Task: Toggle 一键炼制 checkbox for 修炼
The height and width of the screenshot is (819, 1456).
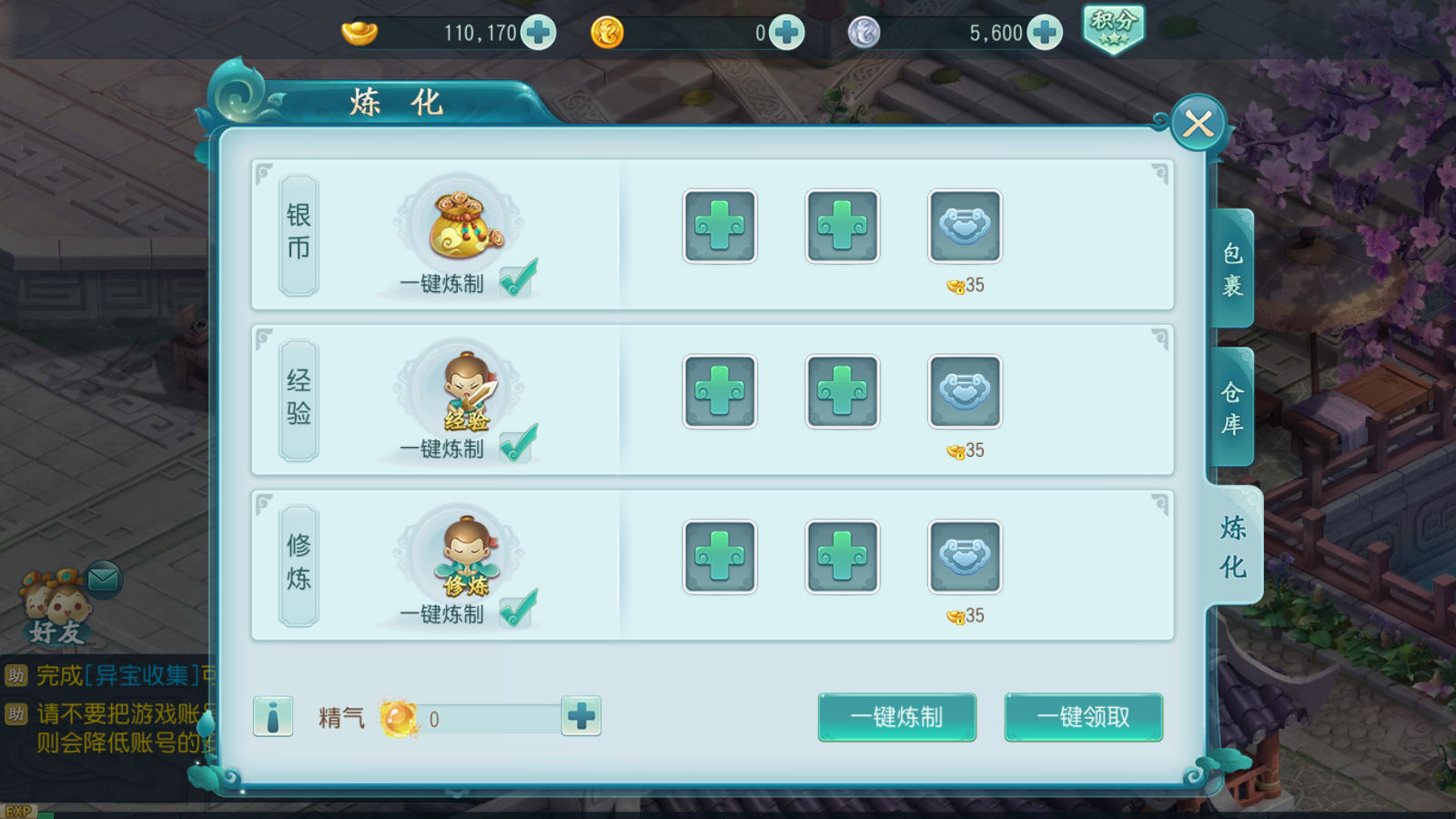Action: (519, 610)
